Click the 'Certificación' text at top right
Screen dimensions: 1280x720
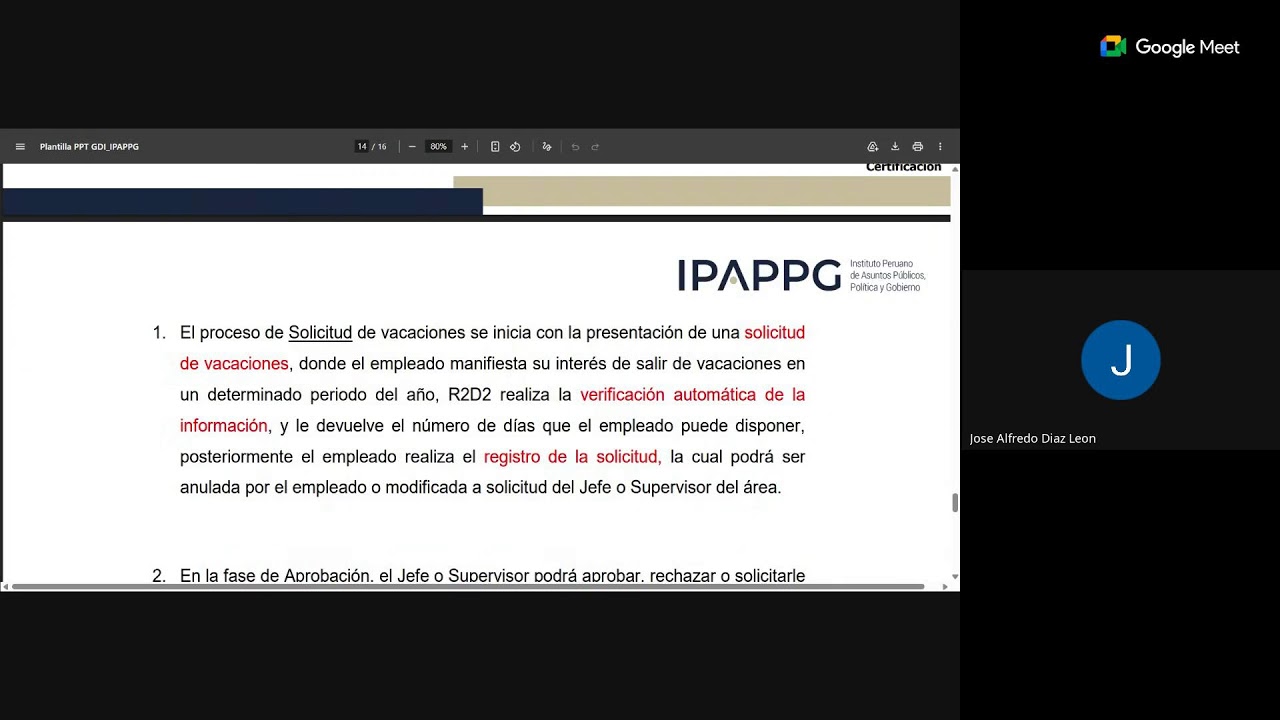coord(904,167)
